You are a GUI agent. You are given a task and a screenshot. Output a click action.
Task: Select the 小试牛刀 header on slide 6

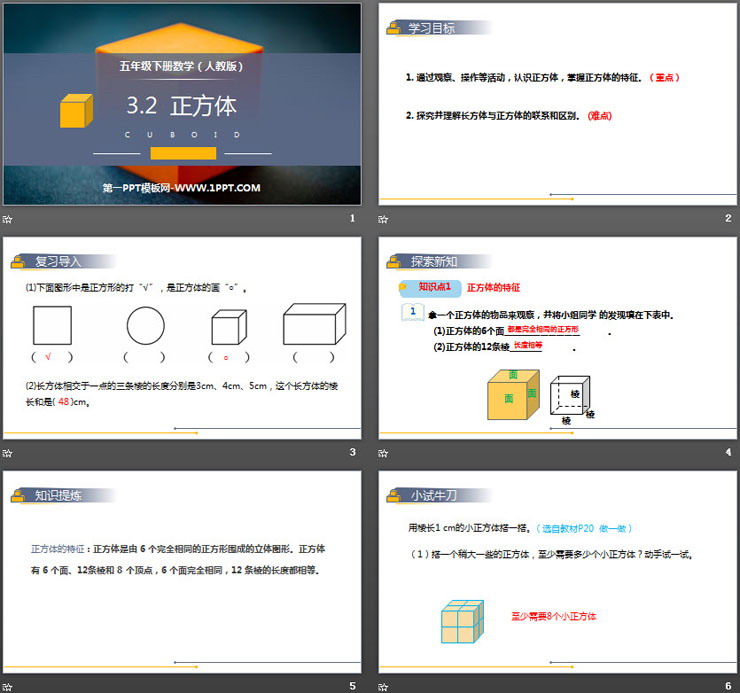(x=433, y=494)
